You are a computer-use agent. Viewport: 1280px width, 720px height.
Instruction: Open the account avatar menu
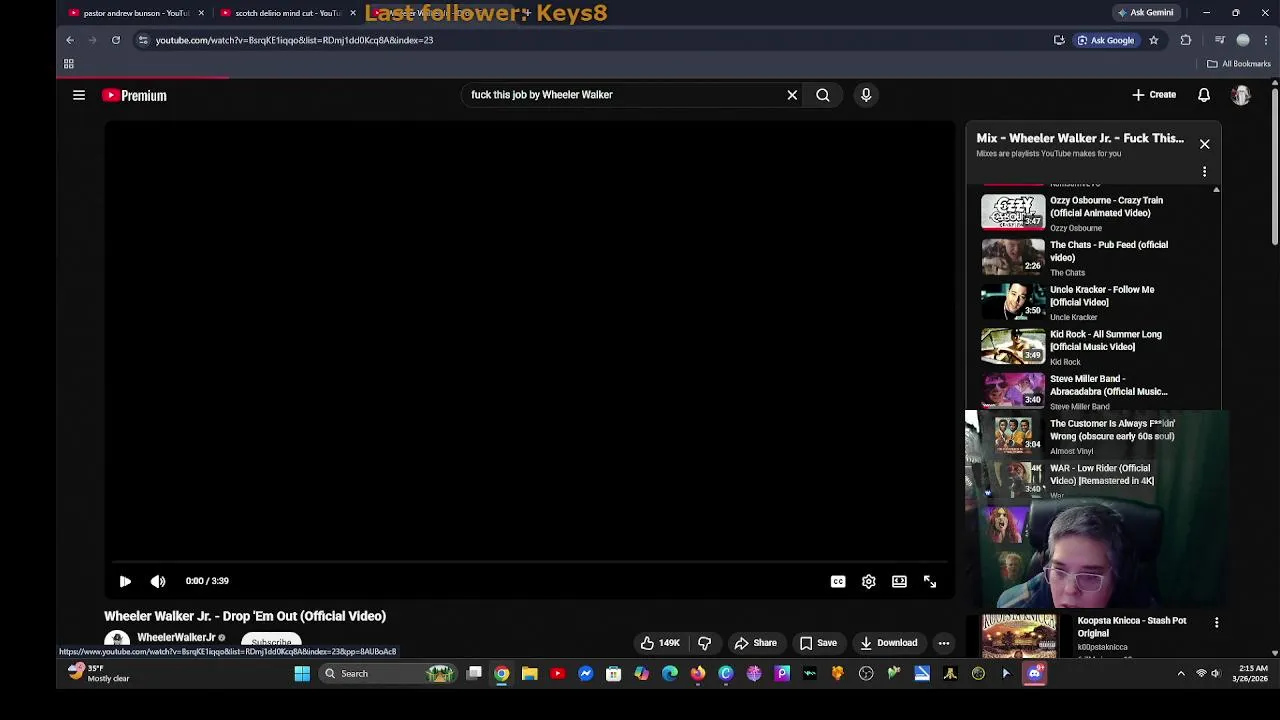pos(1241,95)
